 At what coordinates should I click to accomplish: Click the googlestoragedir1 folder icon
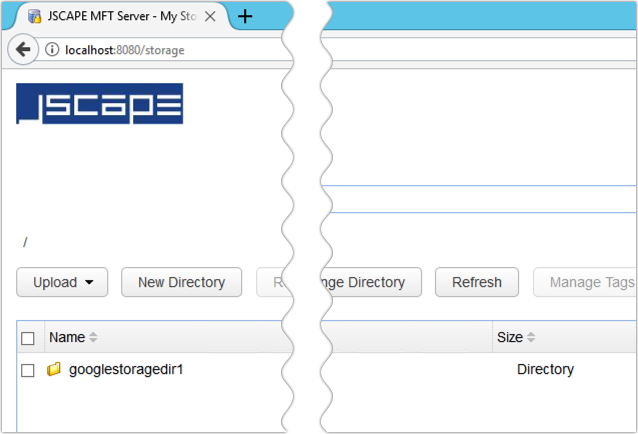[x=54, y=369]
